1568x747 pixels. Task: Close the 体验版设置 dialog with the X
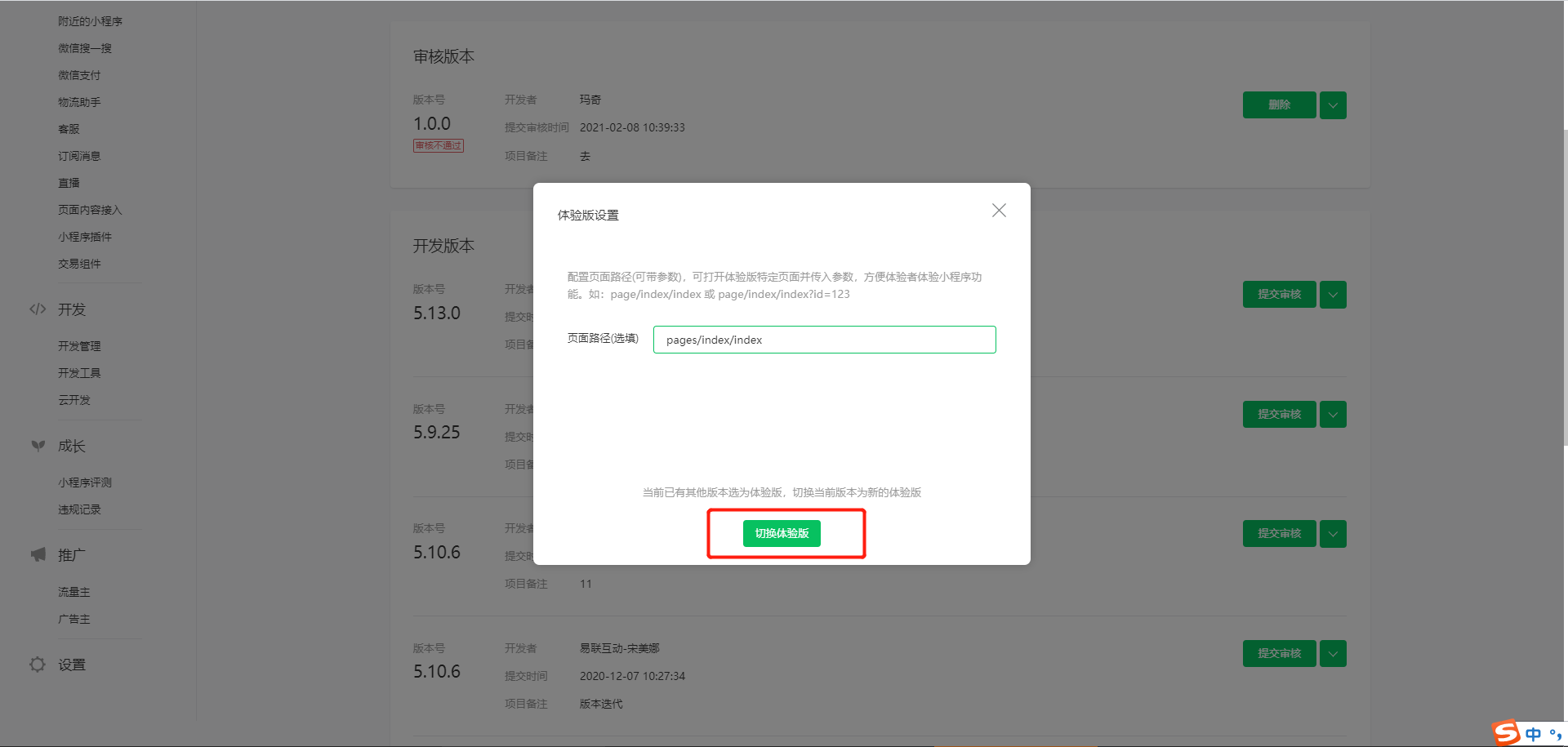pos(998,210)
